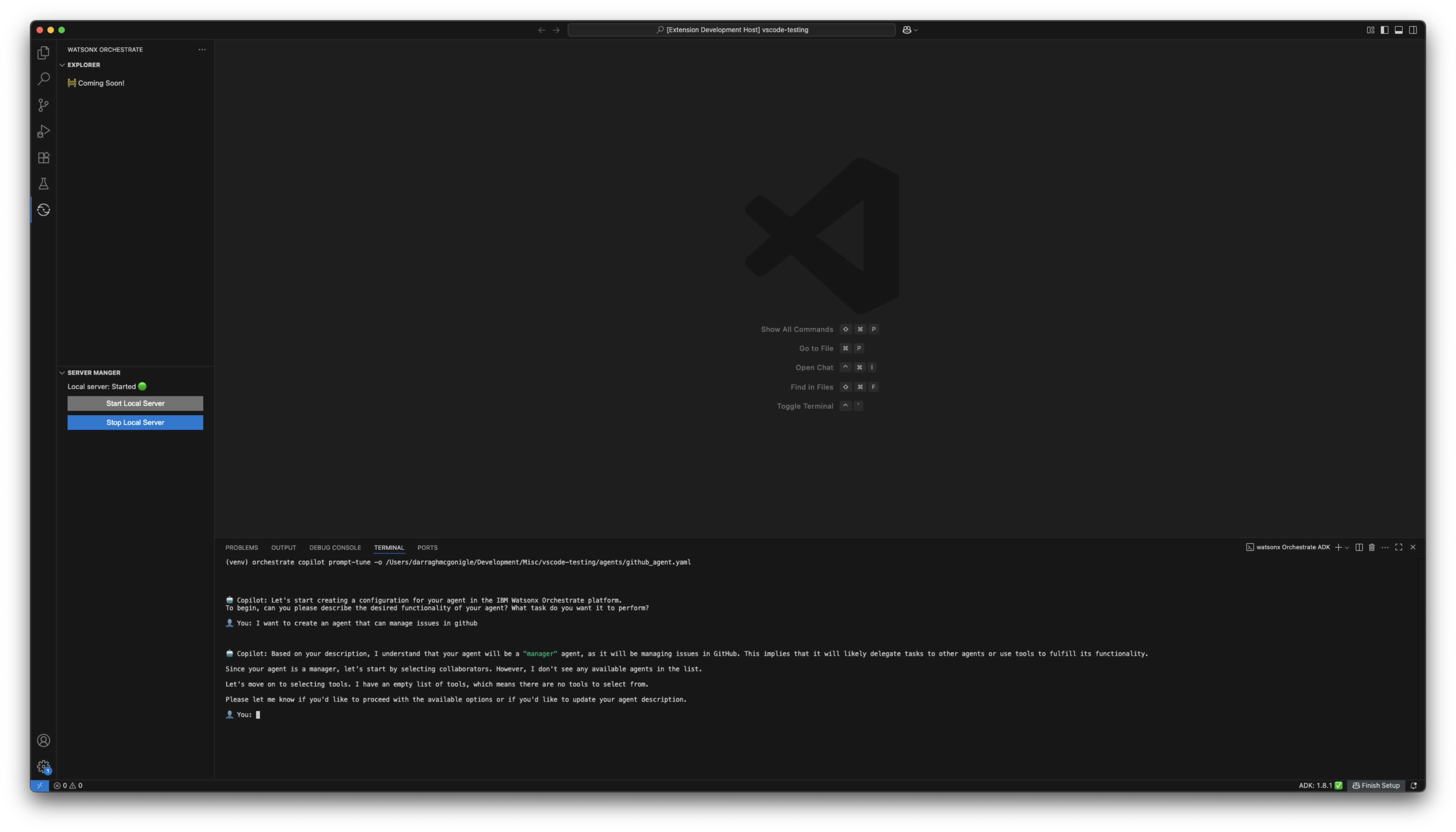This screenshot has width=1456, height=832.
Task: Toggle the primary side bar visibility
Action: click(1385, 30)
